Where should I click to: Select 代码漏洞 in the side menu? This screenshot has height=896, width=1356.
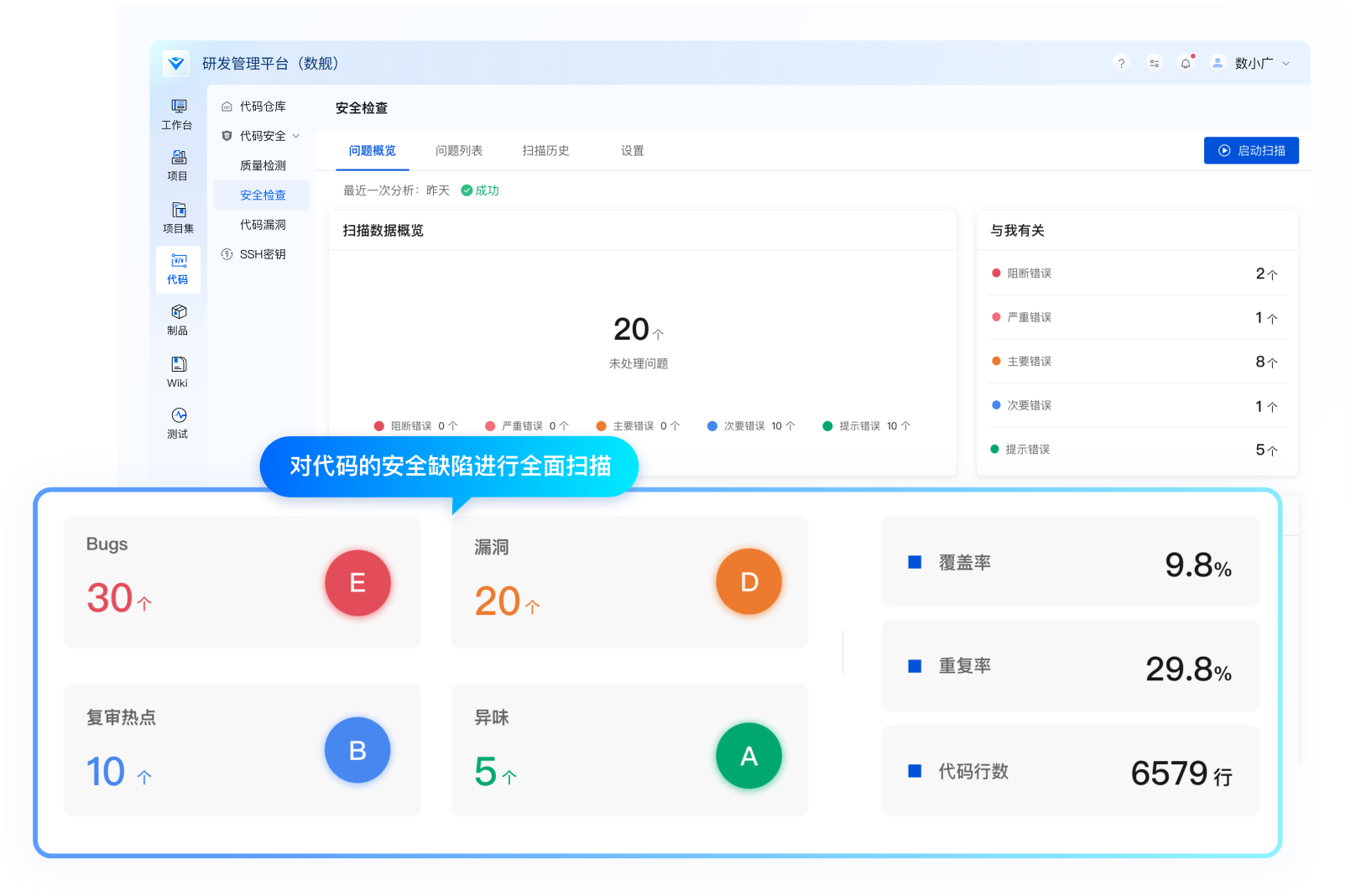(263, 225)
